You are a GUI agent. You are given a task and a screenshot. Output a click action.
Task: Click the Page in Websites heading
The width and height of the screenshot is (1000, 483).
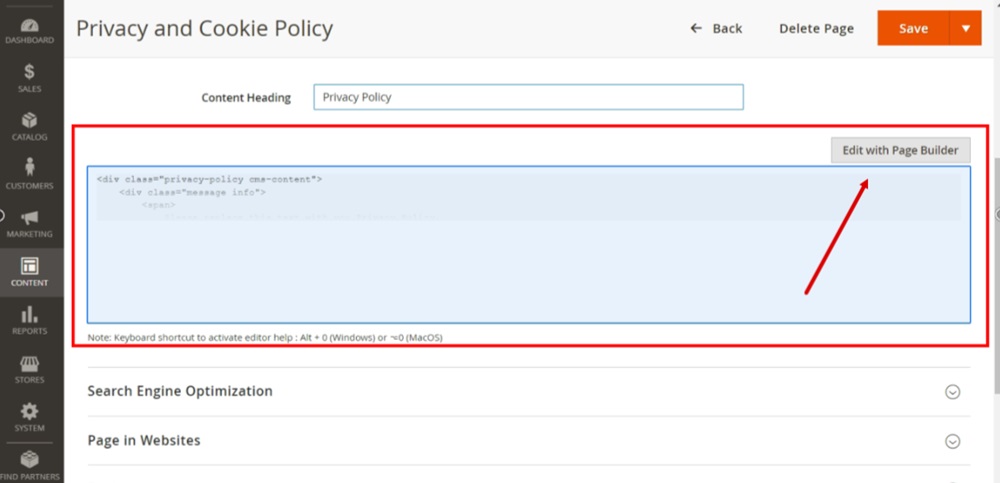143,440
